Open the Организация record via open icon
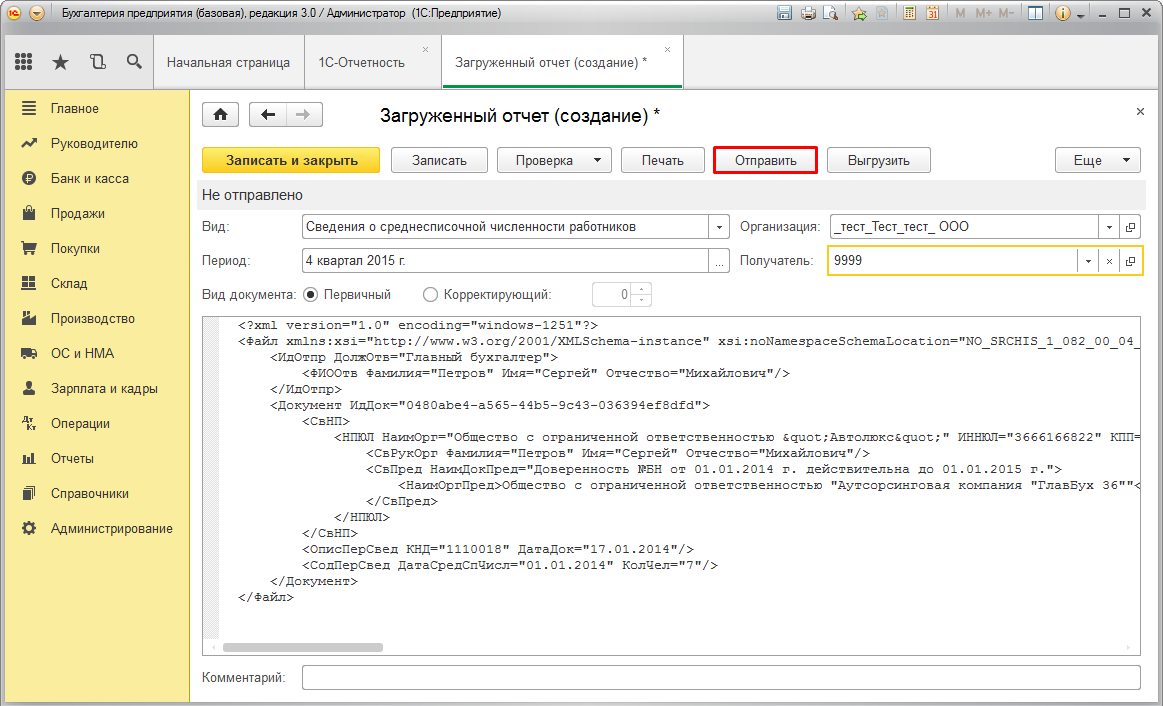 (x=1130, y=227)
